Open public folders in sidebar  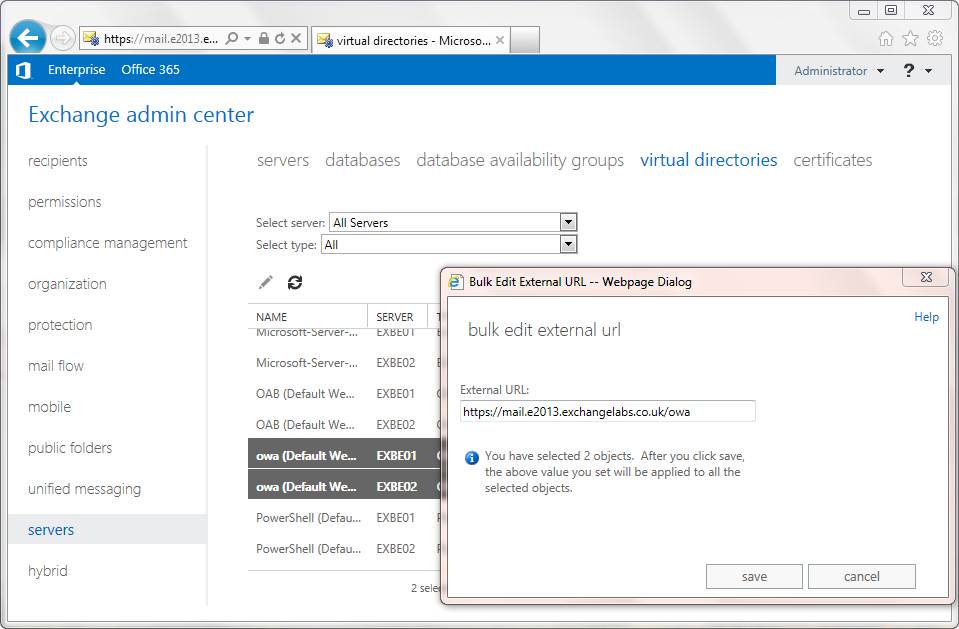point(70,448)
